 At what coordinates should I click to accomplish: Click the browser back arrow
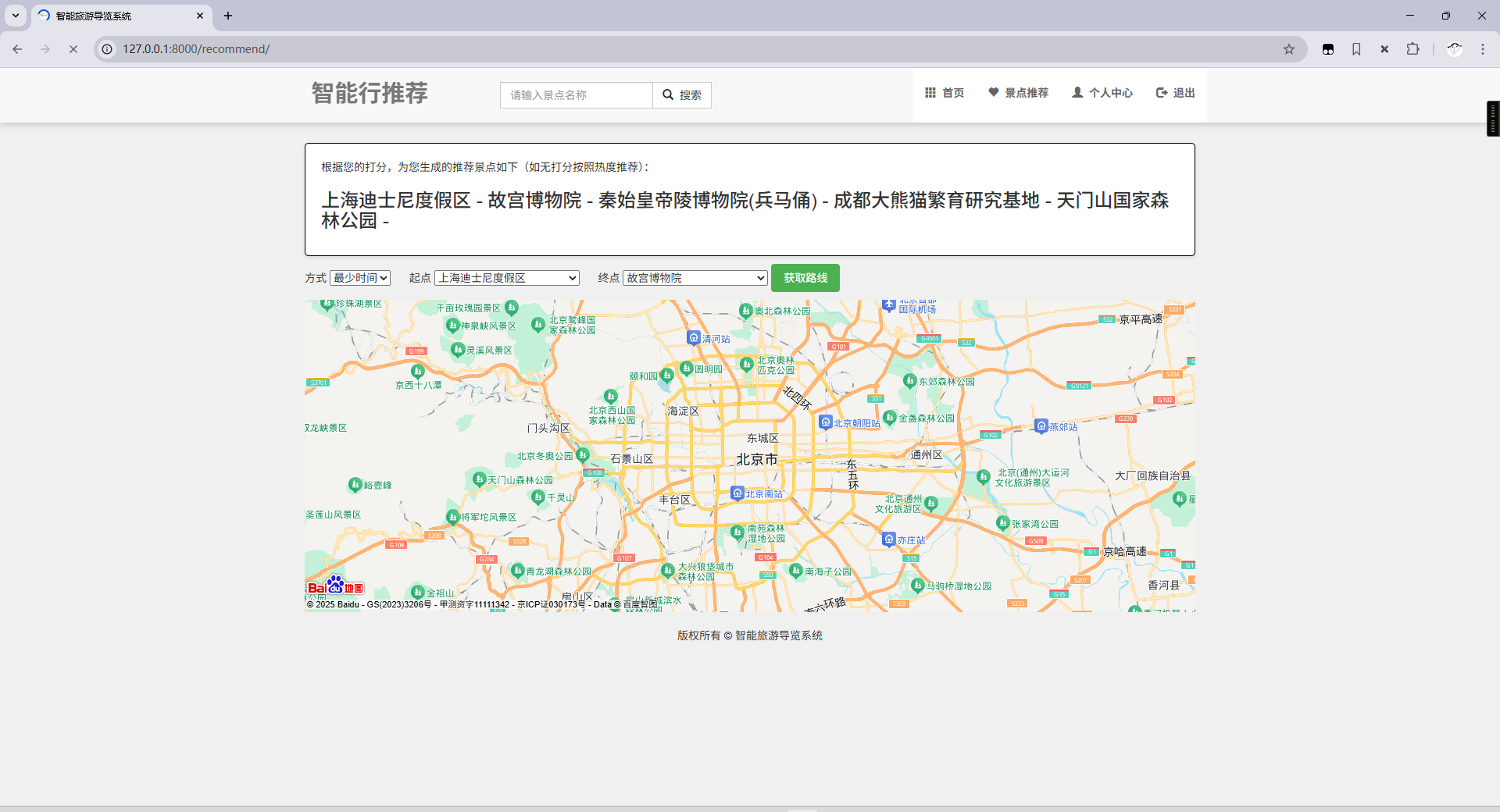point(17,49)
